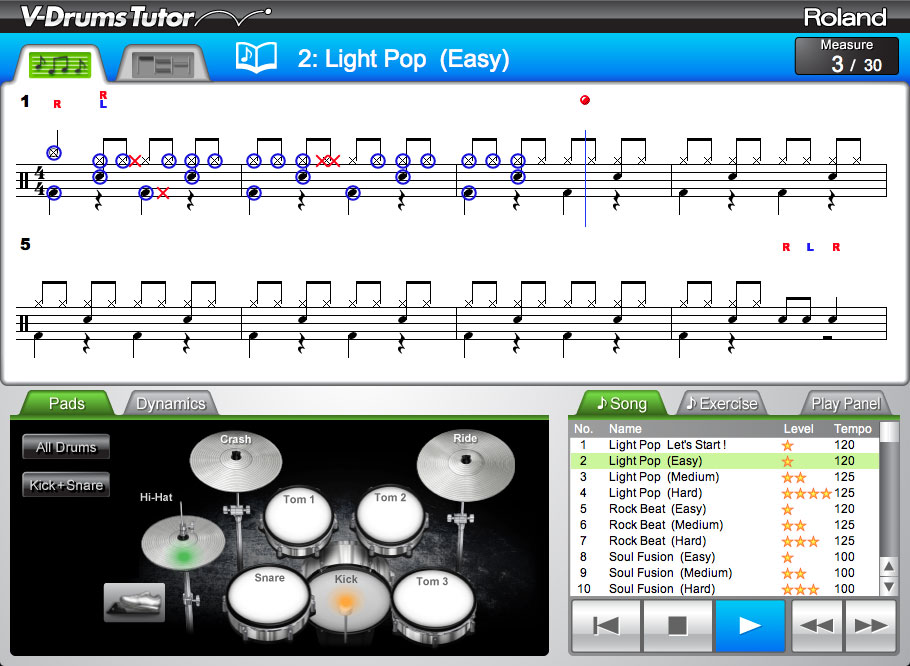Click the rewind button

[817, 626]
